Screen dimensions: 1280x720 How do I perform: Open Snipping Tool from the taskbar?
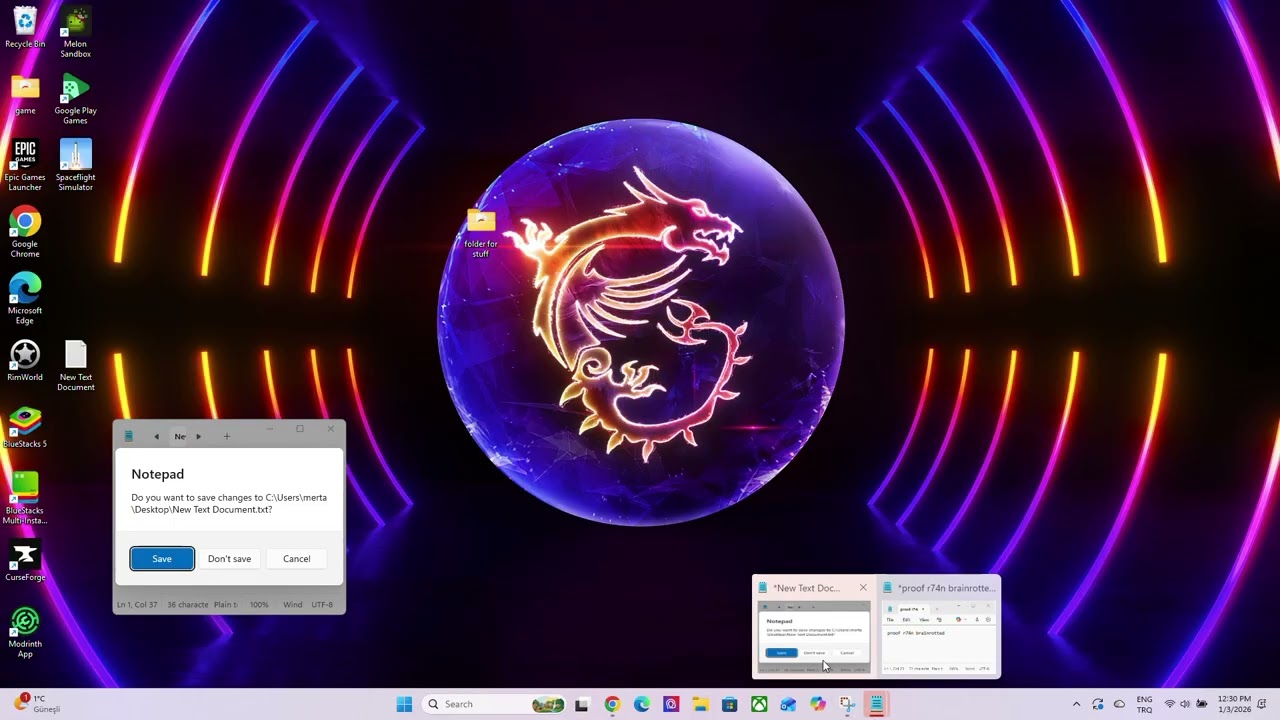pos(847,704)
